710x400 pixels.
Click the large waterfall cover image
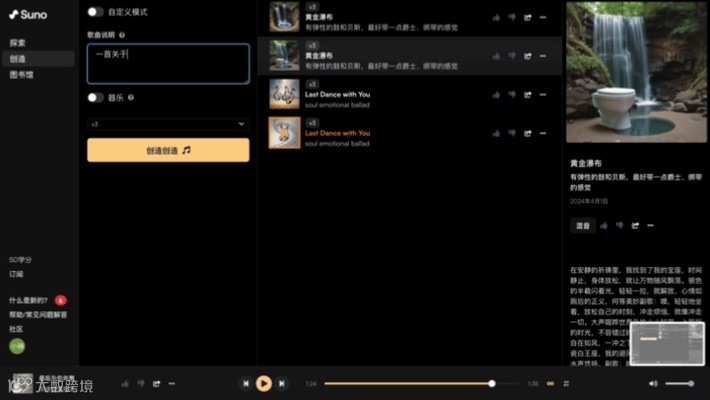636,72
